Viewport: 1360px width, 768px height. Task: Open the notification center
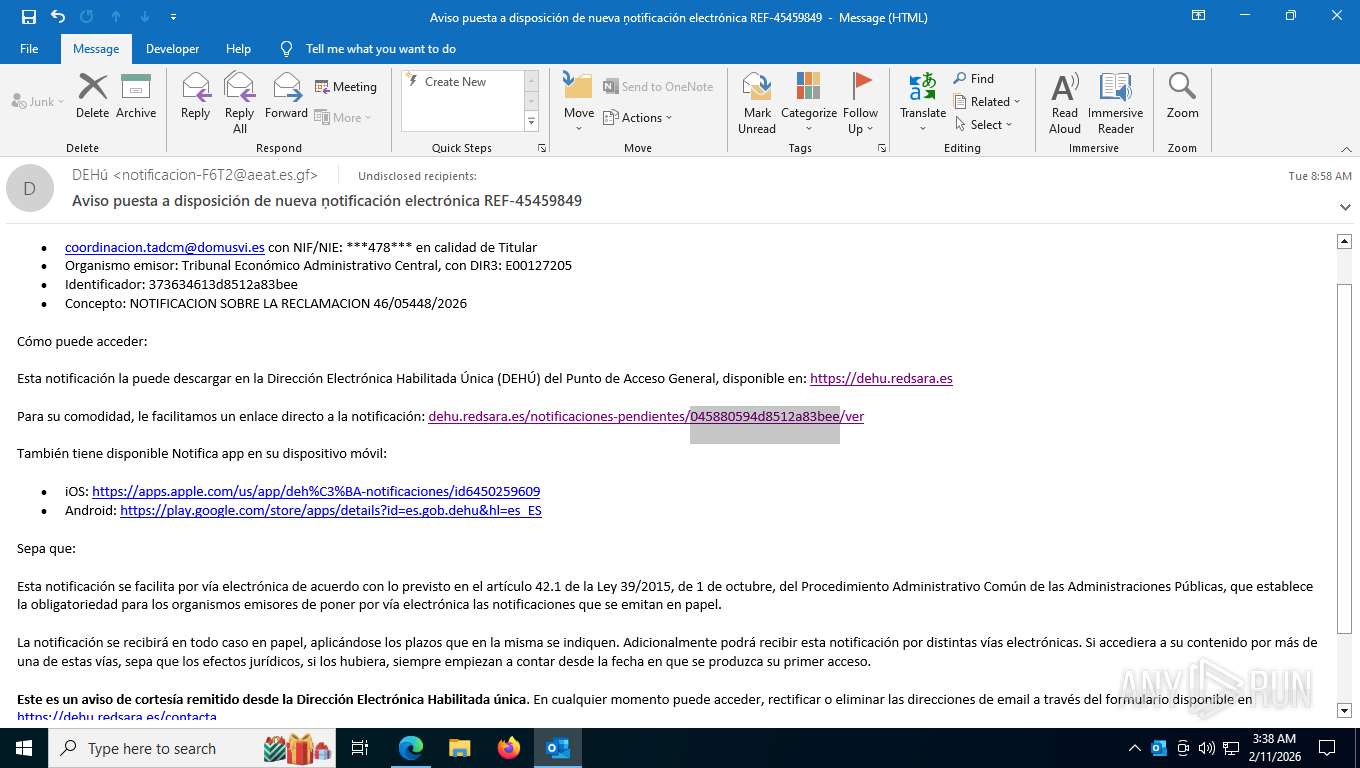tap(1327, 748)
